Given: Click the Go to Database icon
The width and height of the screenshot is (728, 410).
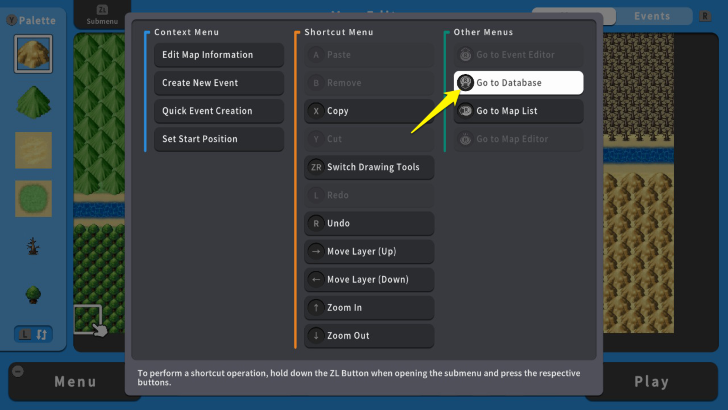Looking at the screenshot, I should coord(465,83).
